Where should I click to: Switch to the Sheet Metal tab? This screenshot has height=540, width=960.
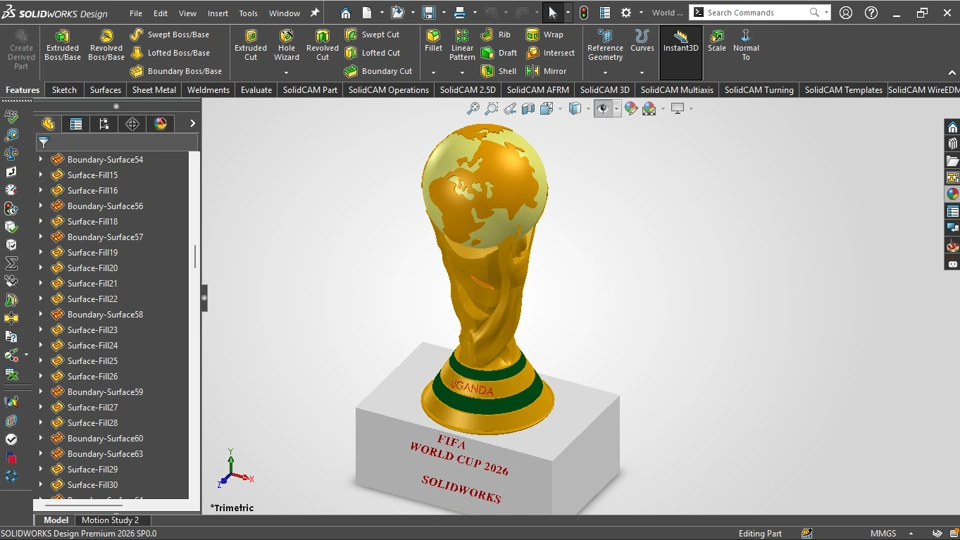click(x=154, y=89)
